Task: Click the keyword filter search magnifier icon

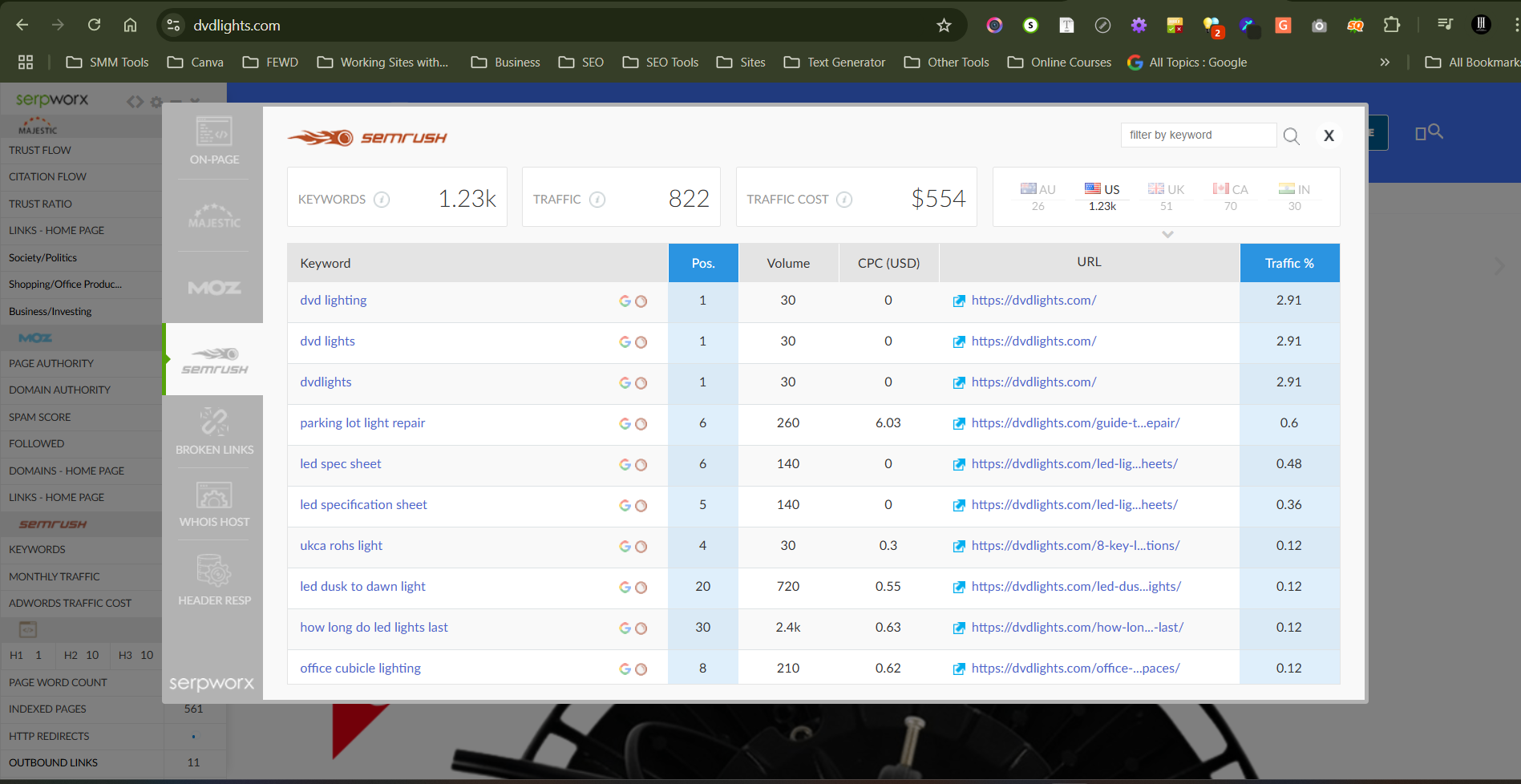Action: click(1291, 135)
